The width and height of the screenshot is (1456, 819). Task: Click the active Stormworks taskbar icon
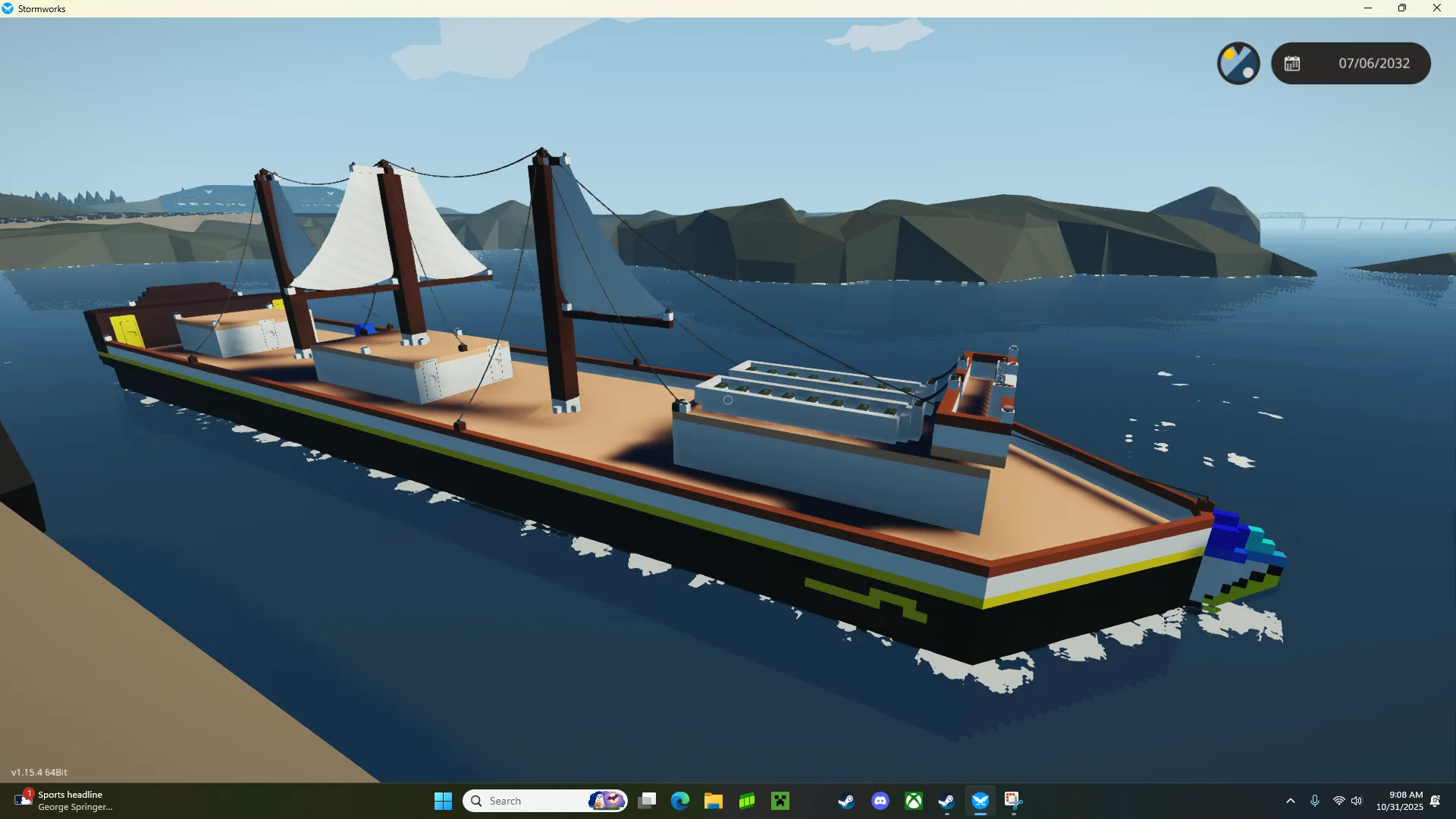(x=980, y=801)
